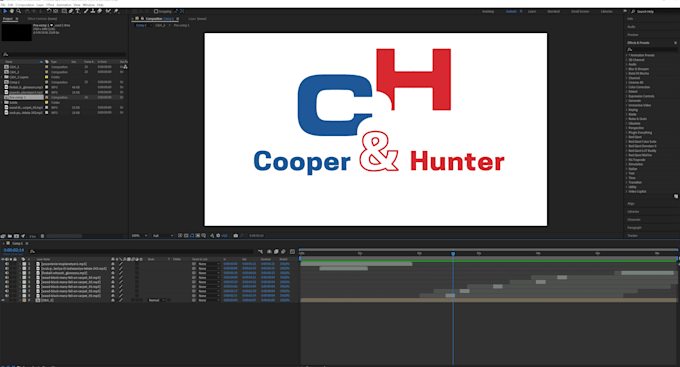This screenshot has height=367, width=680.
Task: Select the Hand tool
Action: click(x=12, y=11)
